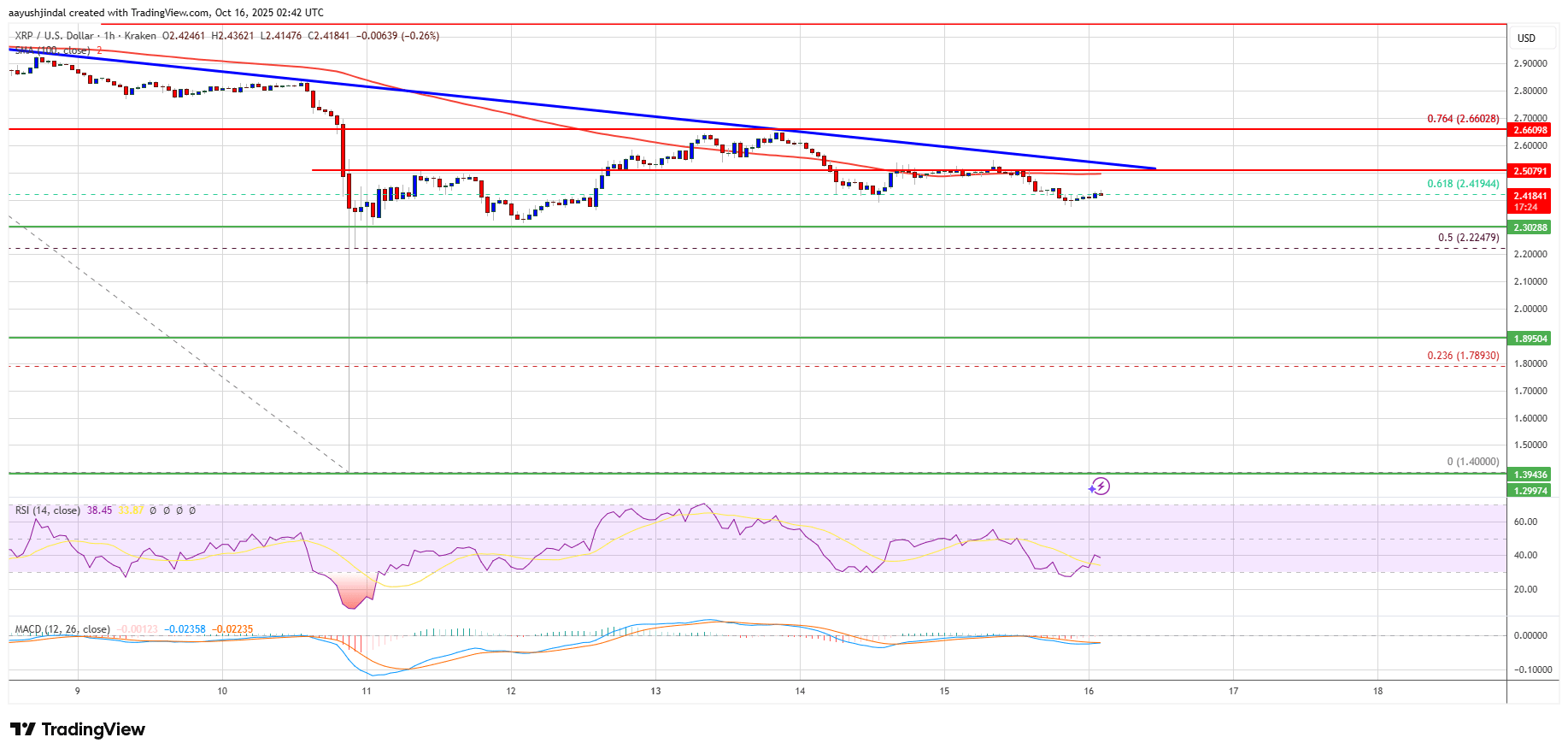Viewport: 1568px width, 755px height.
Task: Click the 1h interval in chart title
Action: pyautogui.click(x=109, y=36)
